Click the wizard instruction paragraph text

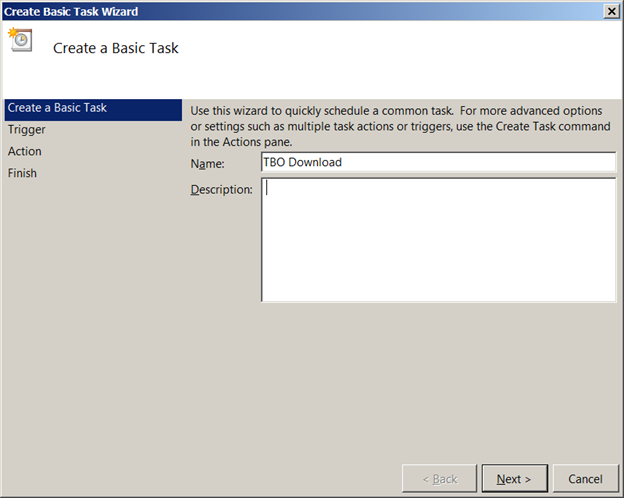click(x=400, y=126)
